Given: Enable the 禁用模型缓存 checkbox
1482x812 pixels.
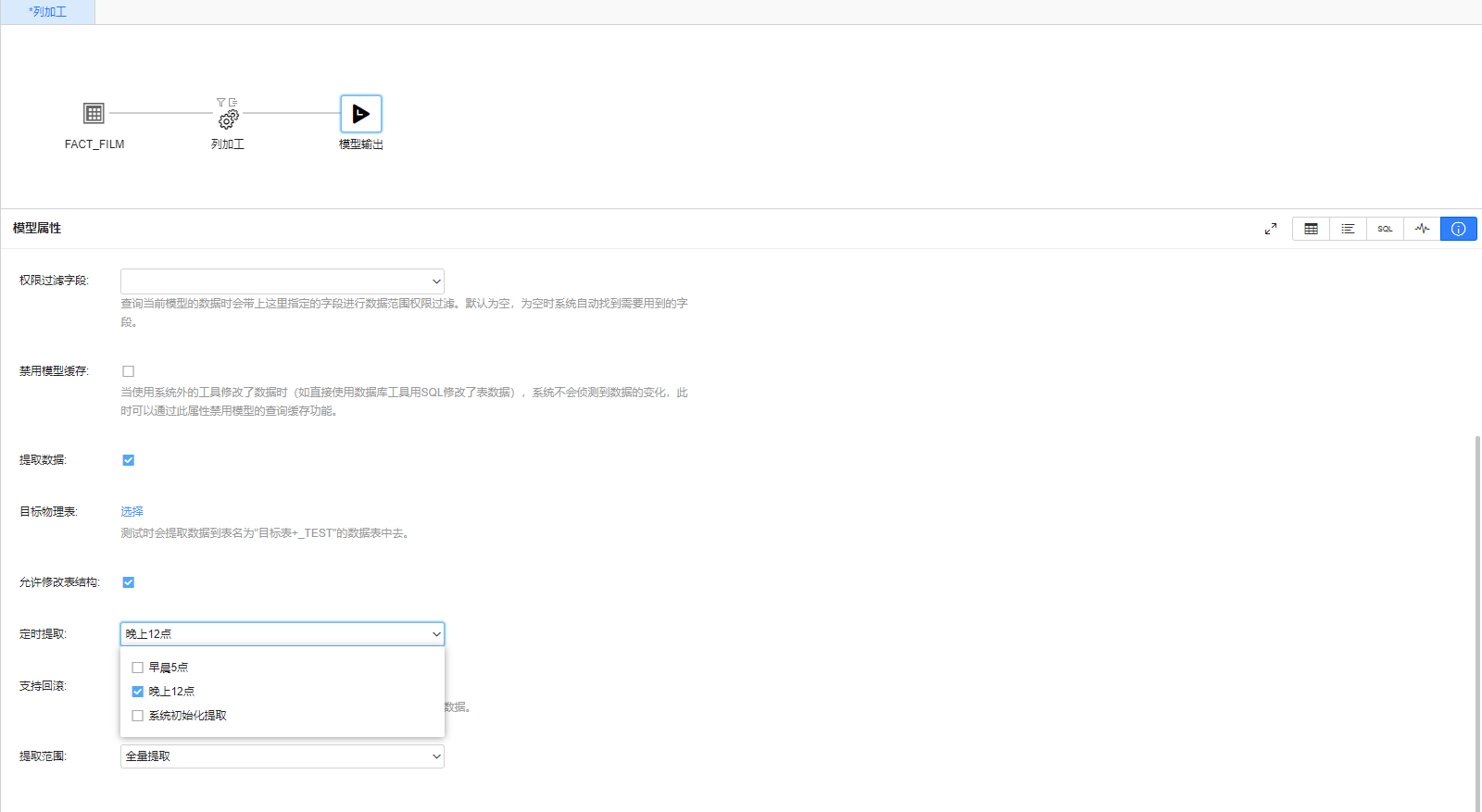Looking at the screenshot, I should 129,371.
